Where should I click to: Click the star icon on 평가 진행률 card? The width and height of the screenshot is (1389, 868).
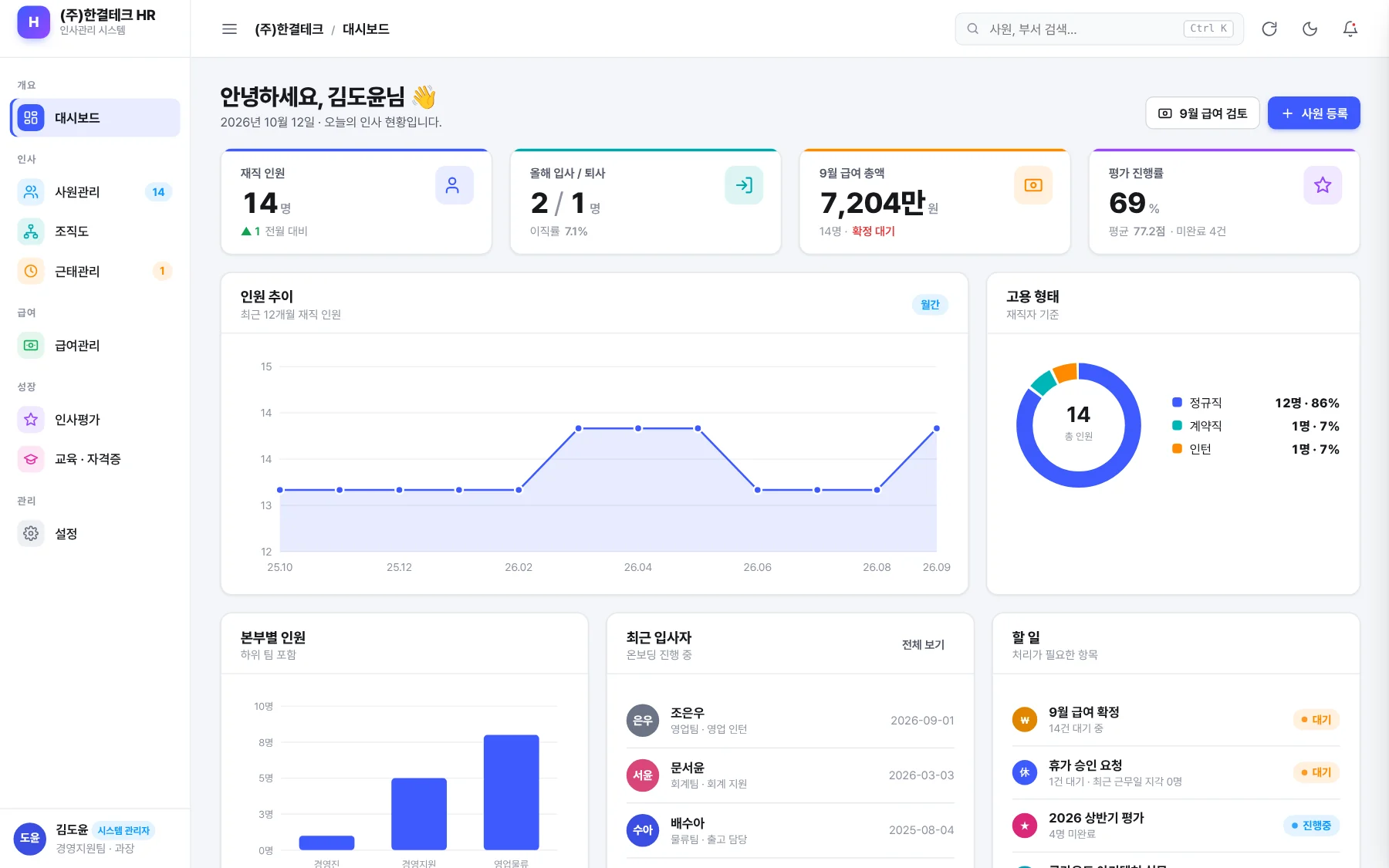click(1323, 185)
